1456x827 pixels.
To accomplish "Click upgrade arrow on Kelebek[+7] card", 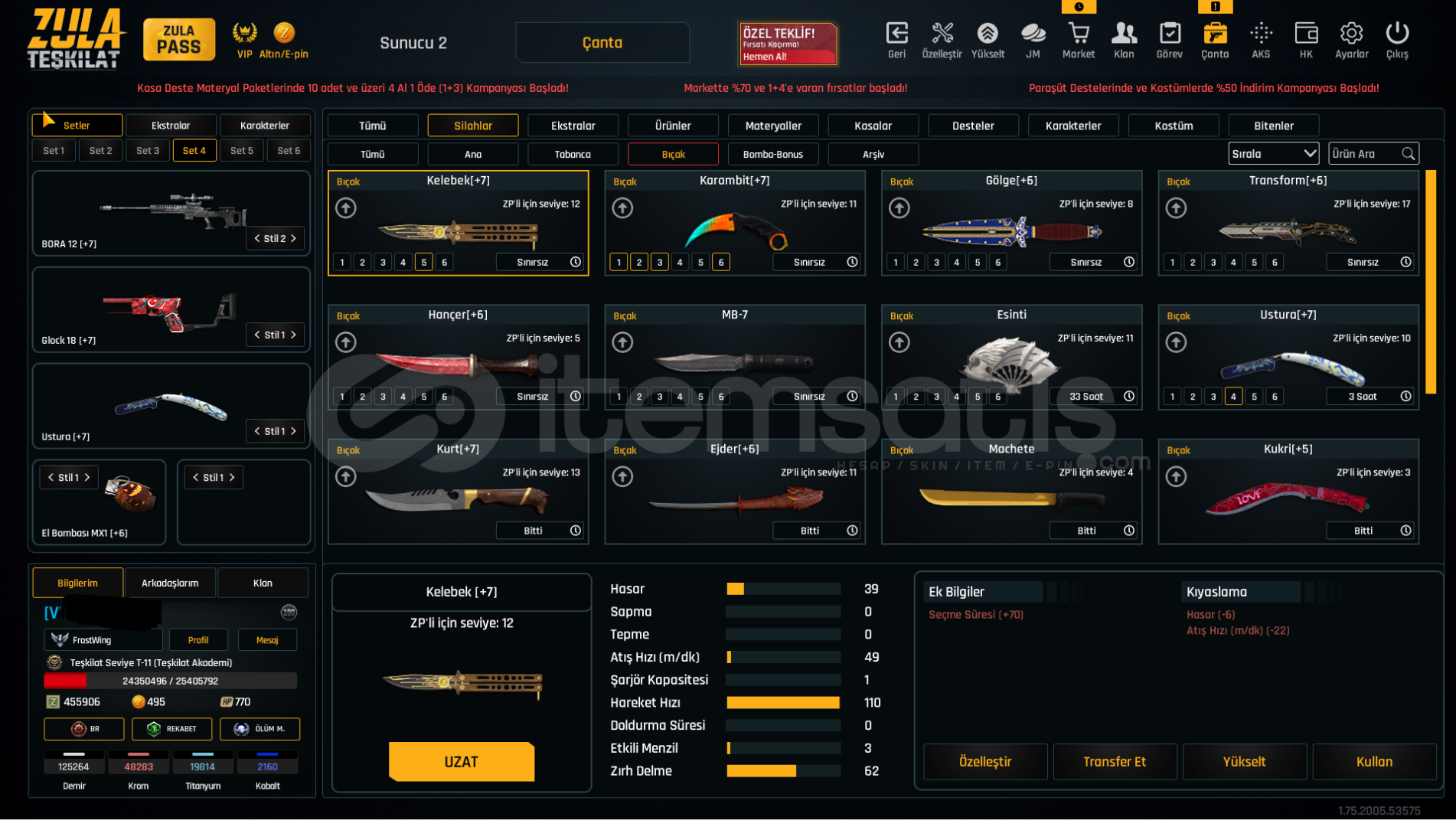I will (x=346, y=208).
